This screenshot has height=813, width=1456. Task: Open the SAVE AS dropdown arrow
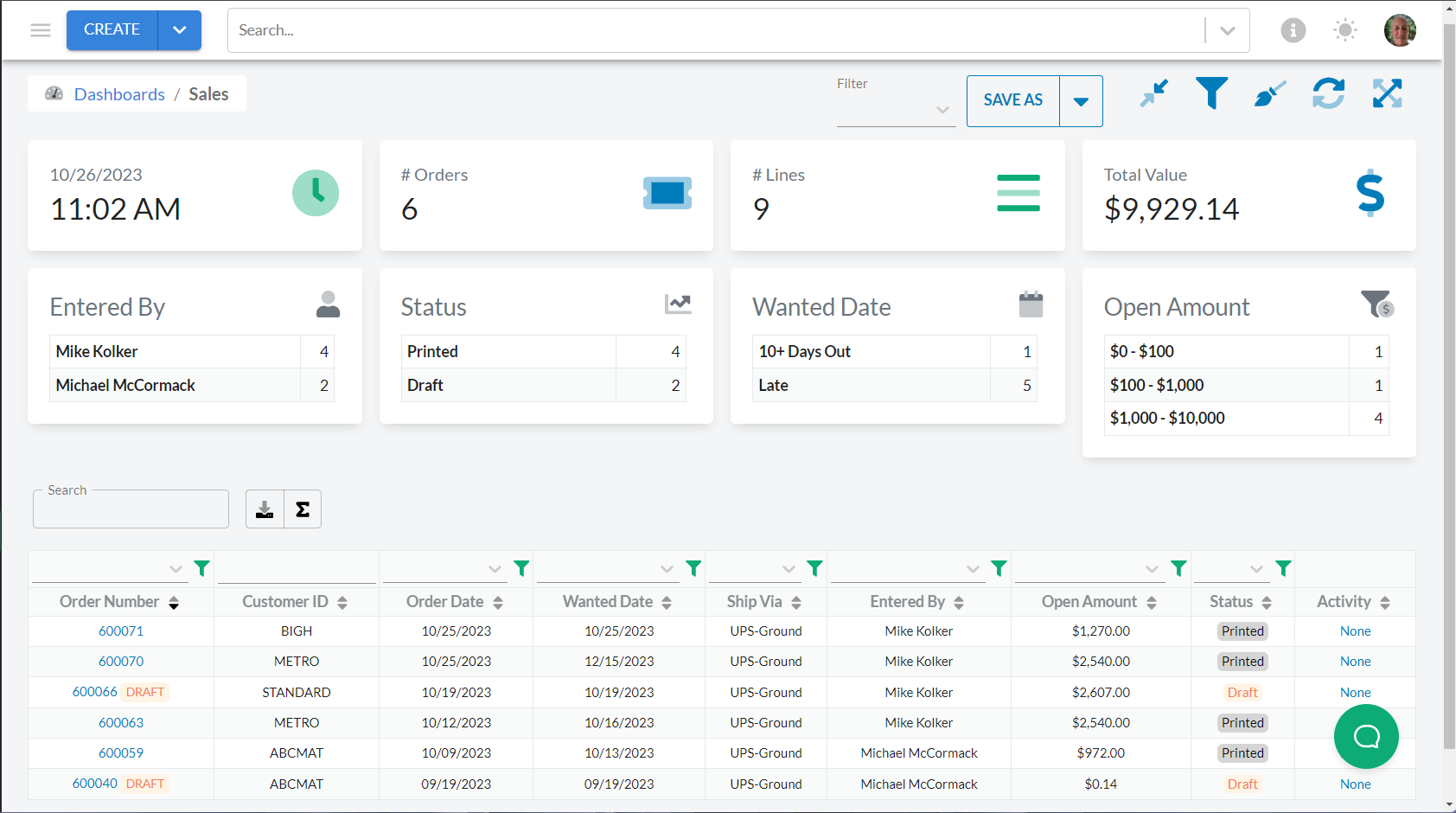1081,100
